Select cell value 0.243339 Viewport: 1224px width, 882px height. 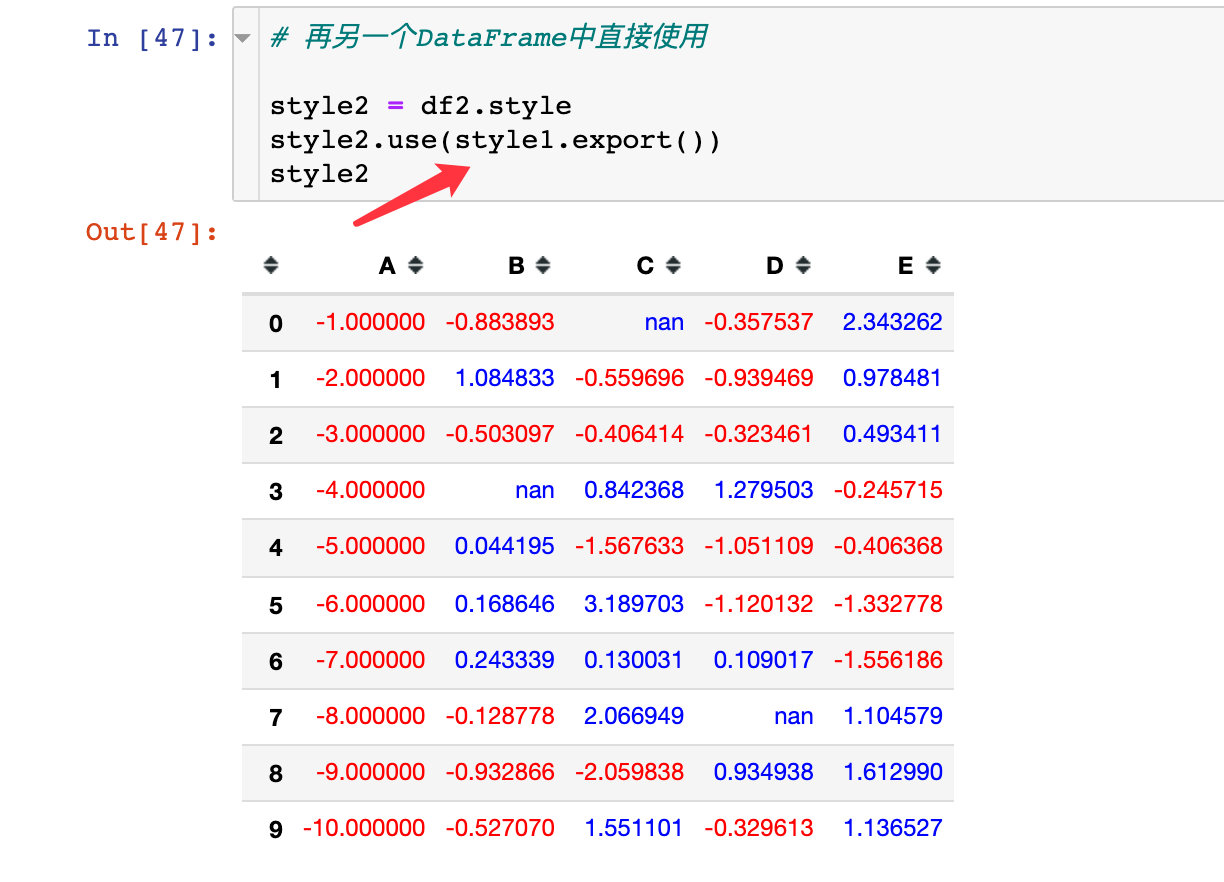click(505, 660)
